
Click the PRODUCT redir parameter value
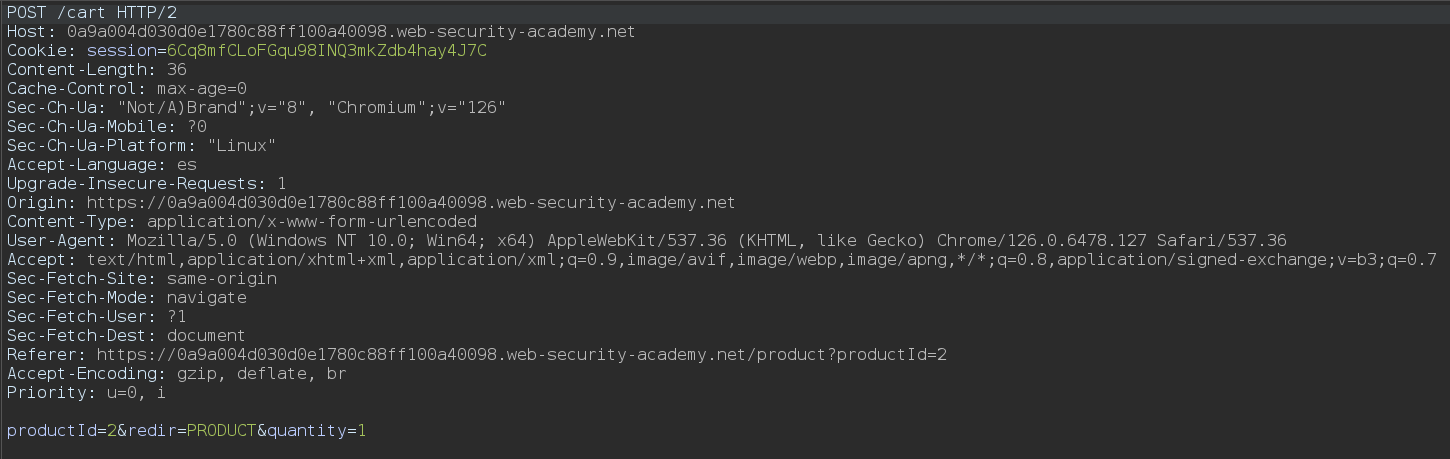coord(221,430)
